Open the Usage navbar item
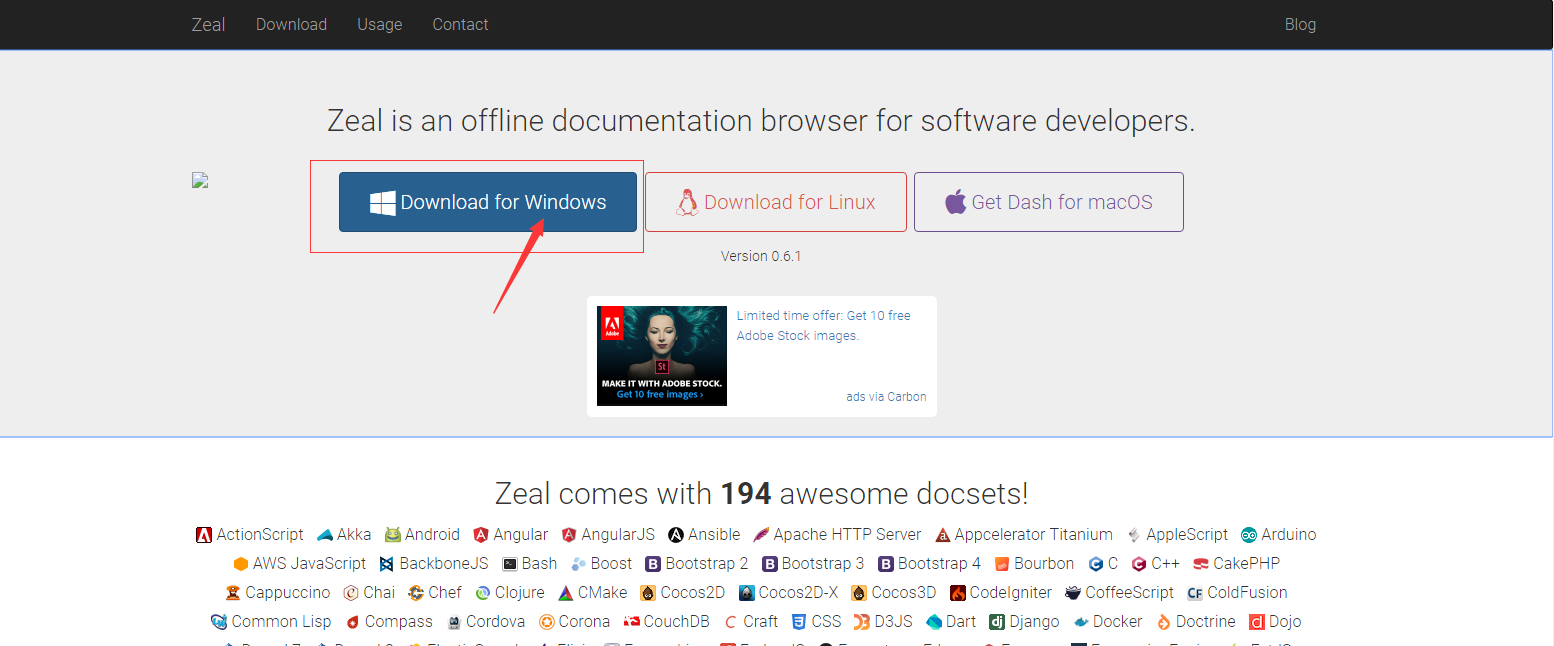This screenshot has height=646, width=1554. (x=380, y=24)
